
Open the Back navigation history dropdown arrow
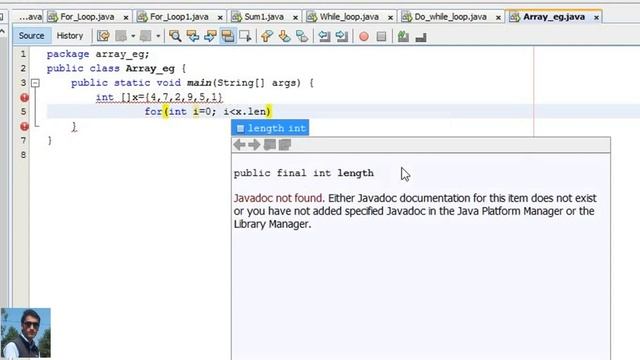click(133, 36)
